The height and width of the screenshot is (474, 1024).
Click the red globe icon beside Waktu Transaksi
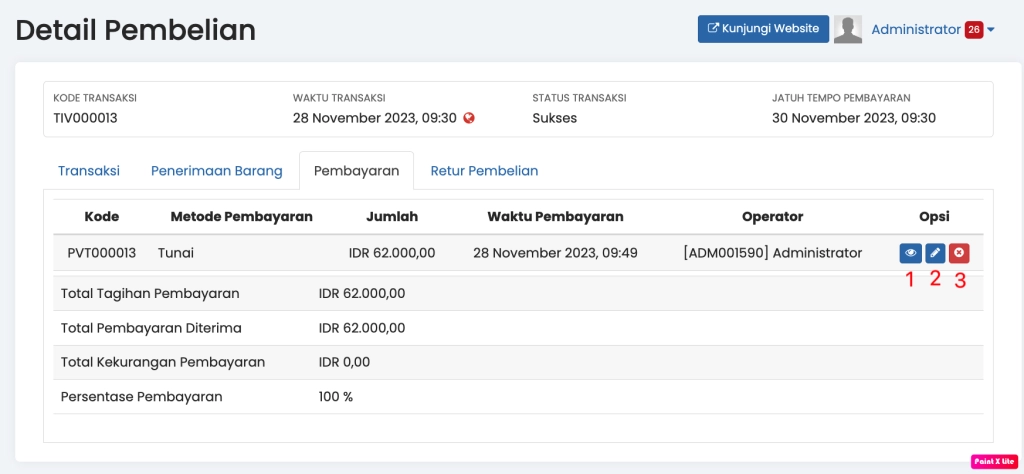click(468, 118)
